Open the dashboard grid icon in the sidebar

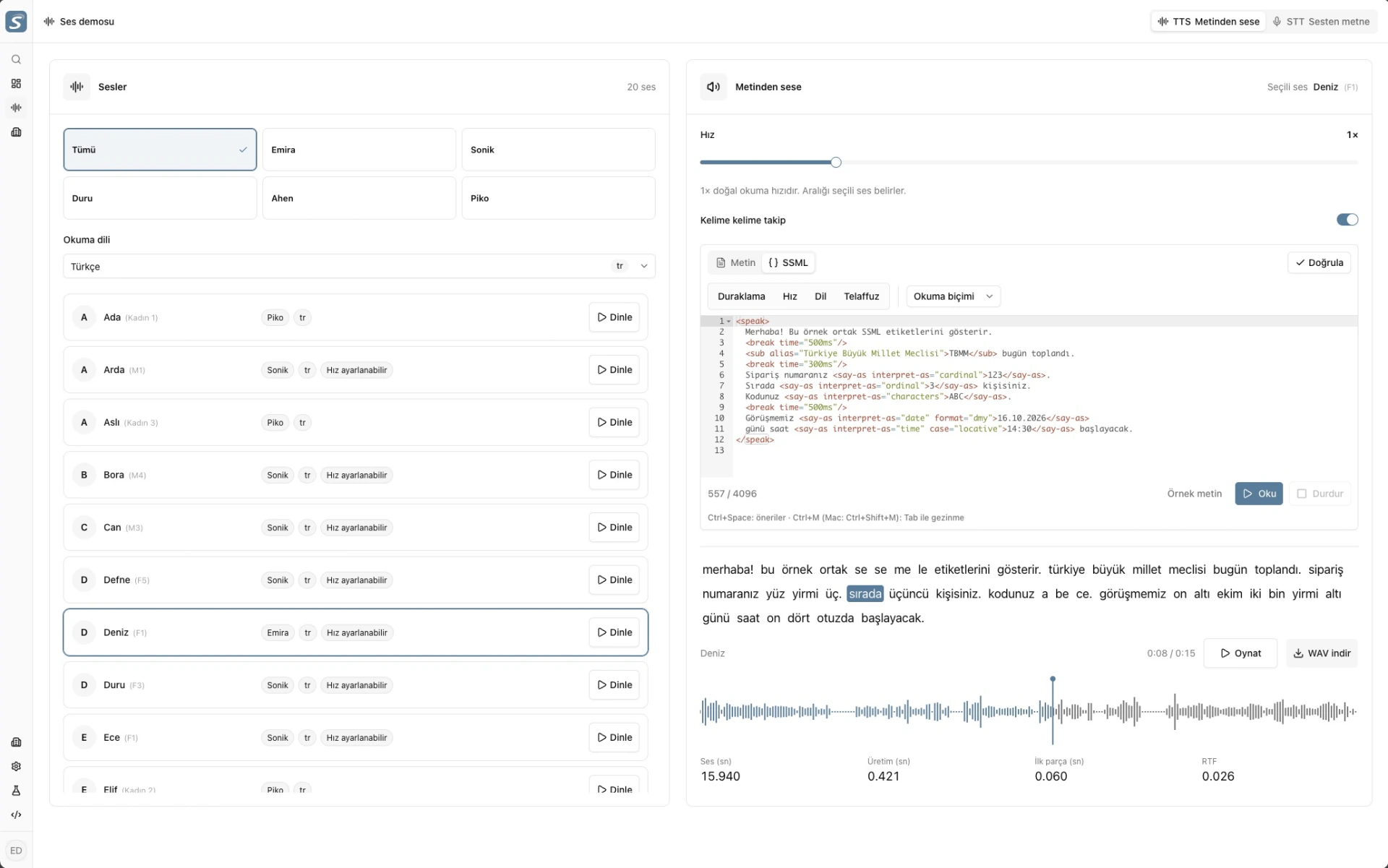(16, 84)
